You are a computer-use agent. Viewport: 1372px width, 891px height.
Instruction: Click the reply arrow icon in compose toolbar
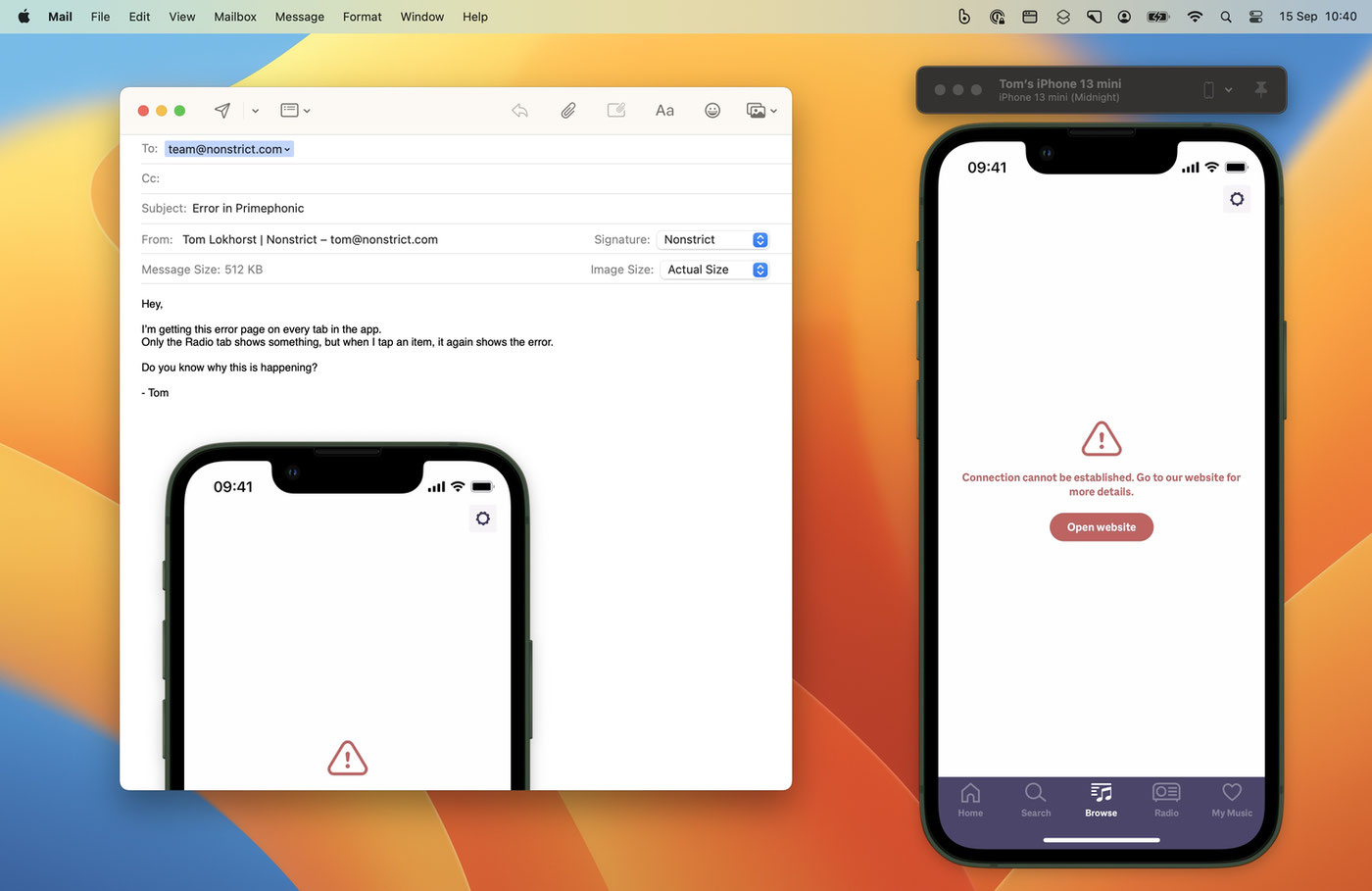[x=520, y=111]
